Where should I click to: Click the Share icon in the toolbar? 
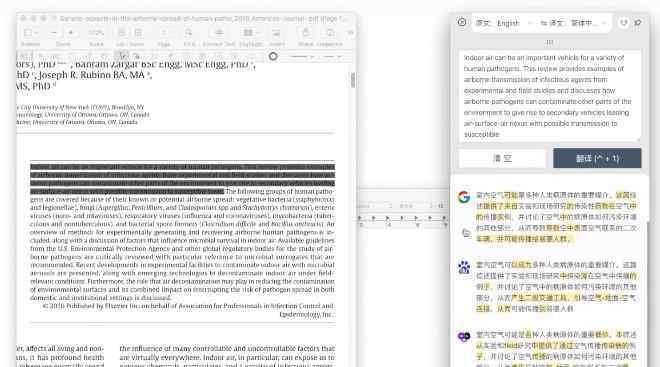pos(306,33)
